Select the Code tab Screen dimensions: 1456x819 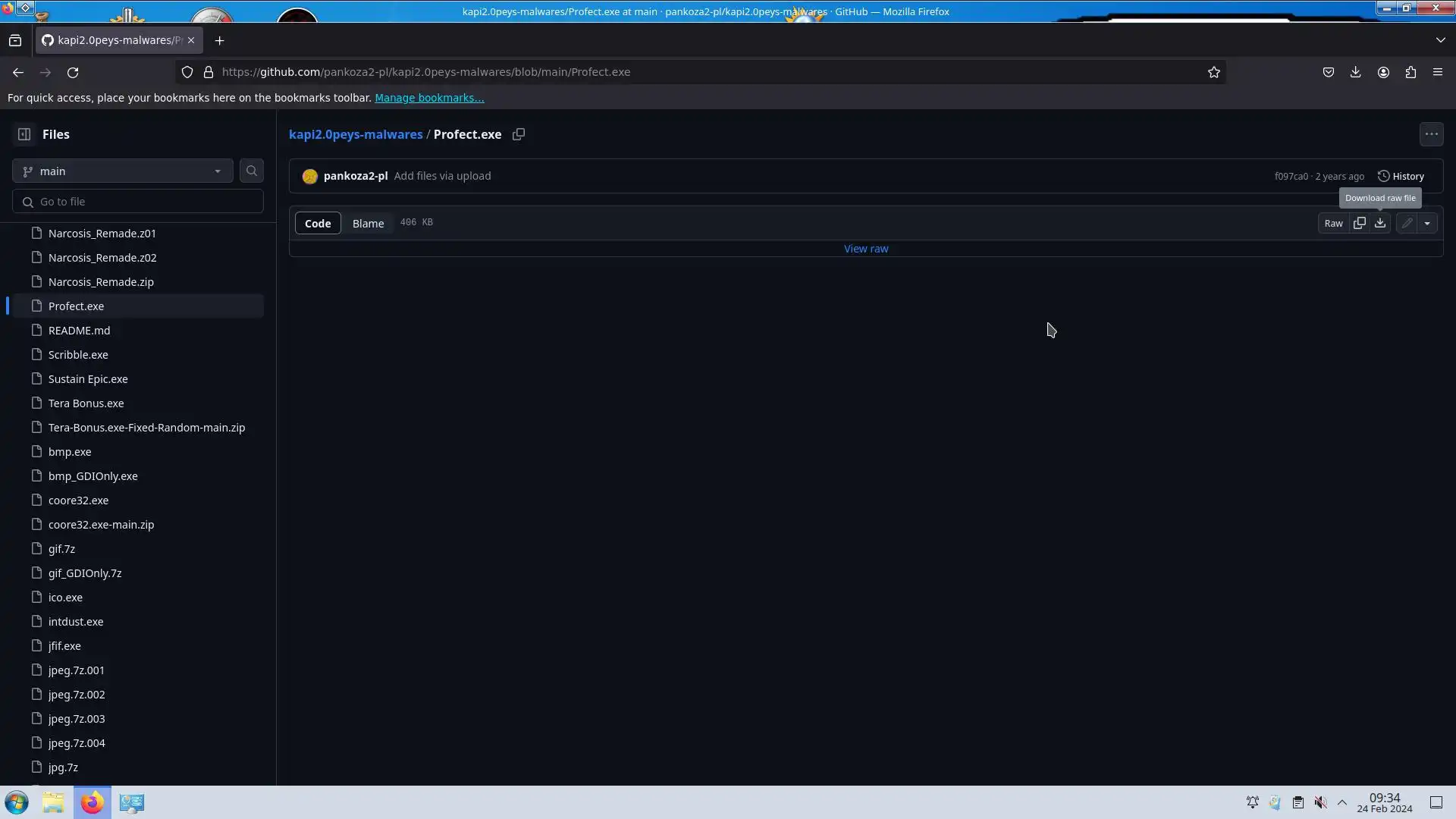pyautogui.click(x=318, y=223)
